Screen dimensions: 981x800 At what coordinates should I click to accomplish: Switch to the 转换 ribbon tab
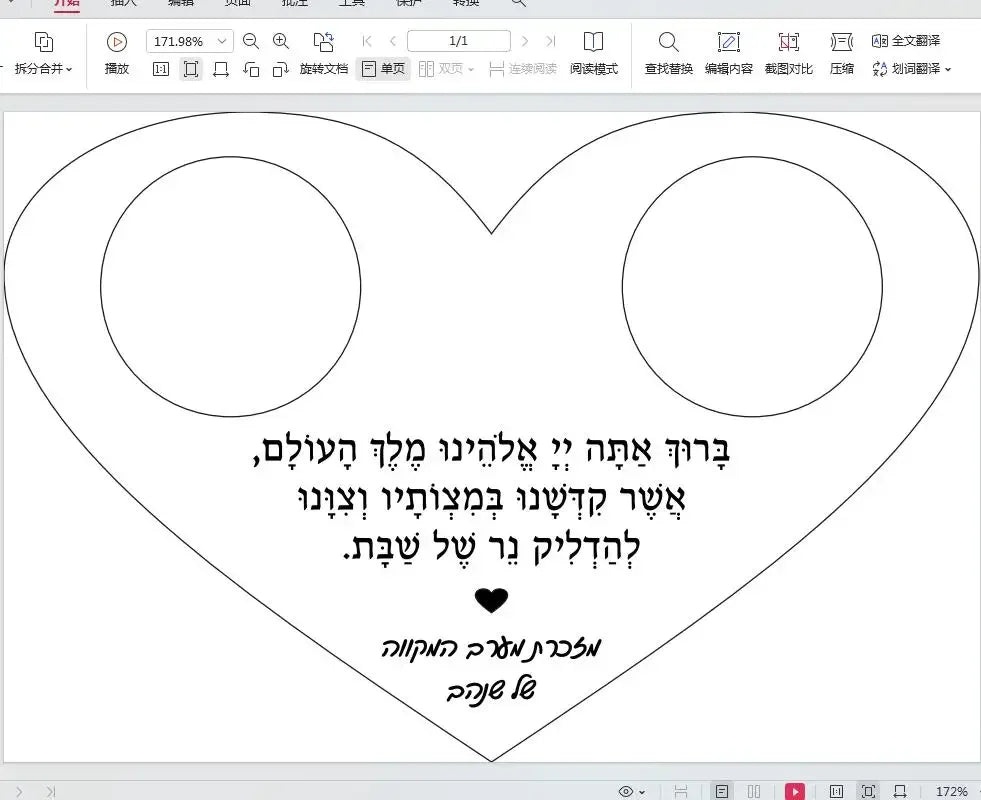coord(466,3)
